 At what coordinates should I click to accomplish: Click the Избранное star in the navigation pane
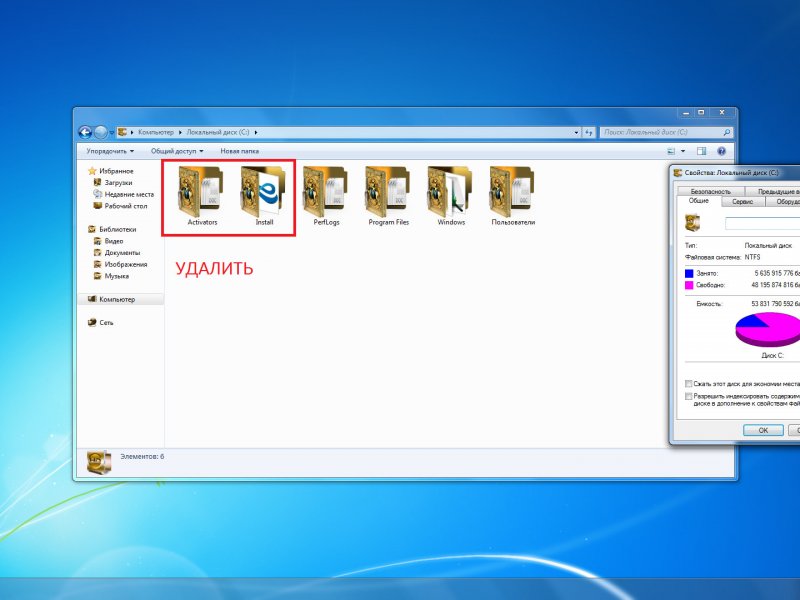coord(92,171)
